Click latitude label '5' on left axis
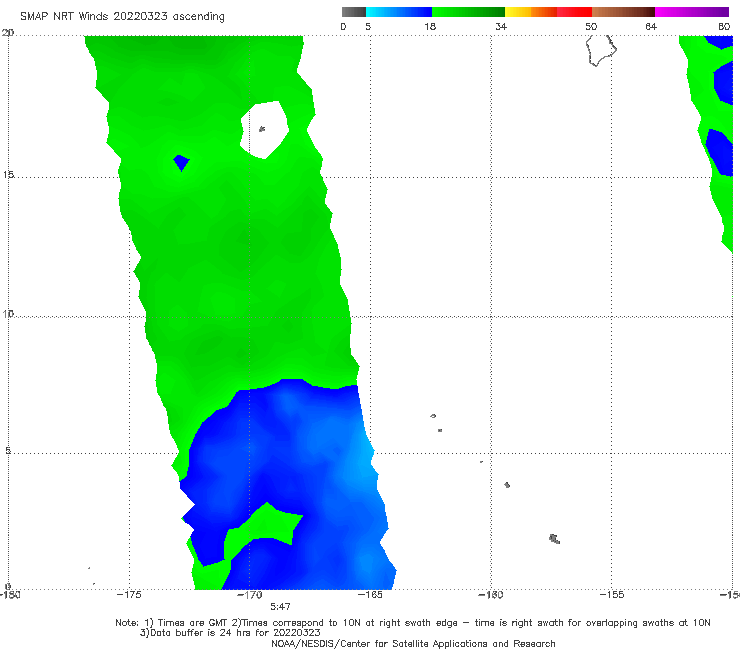Screen dimensions: 740x650 click(x=8, y=450)
